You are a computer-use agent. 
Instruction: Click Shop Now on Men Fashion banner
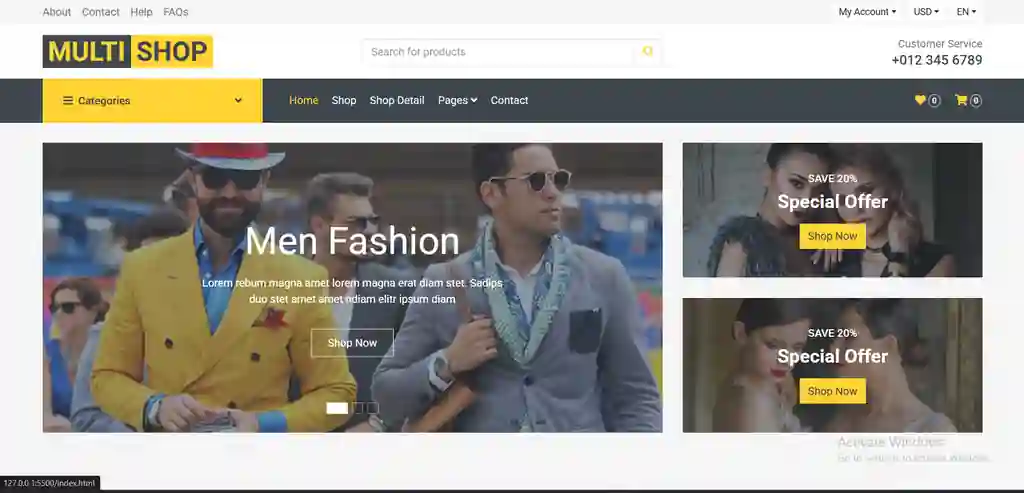coord(352,343)
